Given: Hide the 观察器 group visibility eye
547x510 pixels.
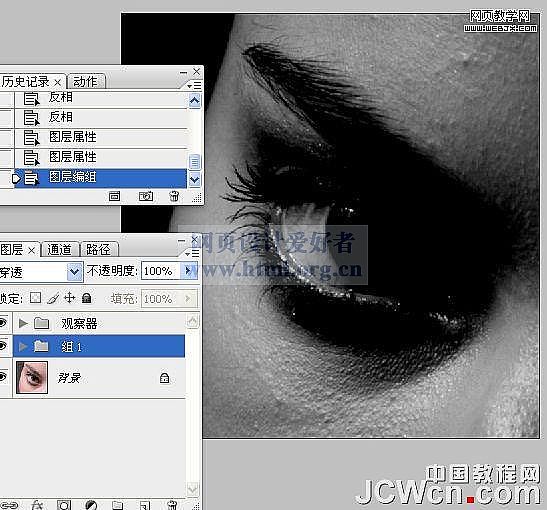Looking at the screenshot, I should click(x=3, y=323).
